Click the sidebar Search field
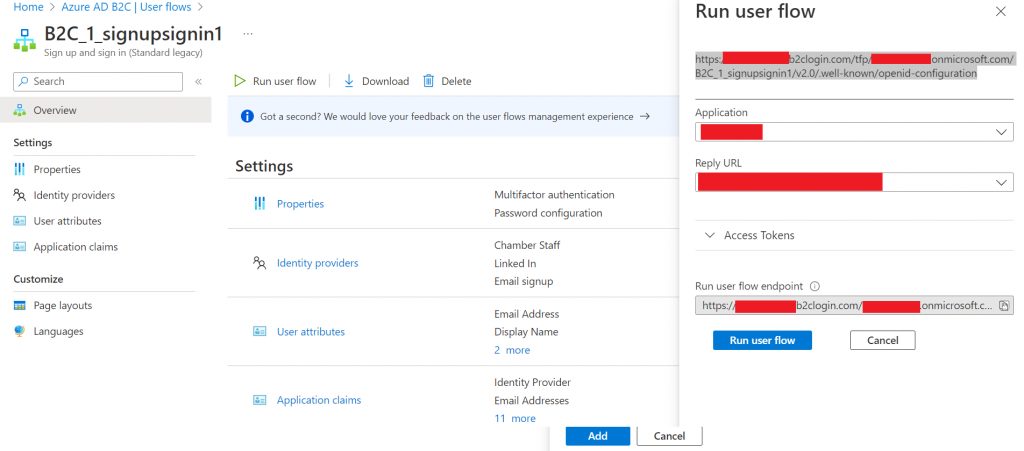Viewport: 1024px width, 451px height. (x=100, y=81)
